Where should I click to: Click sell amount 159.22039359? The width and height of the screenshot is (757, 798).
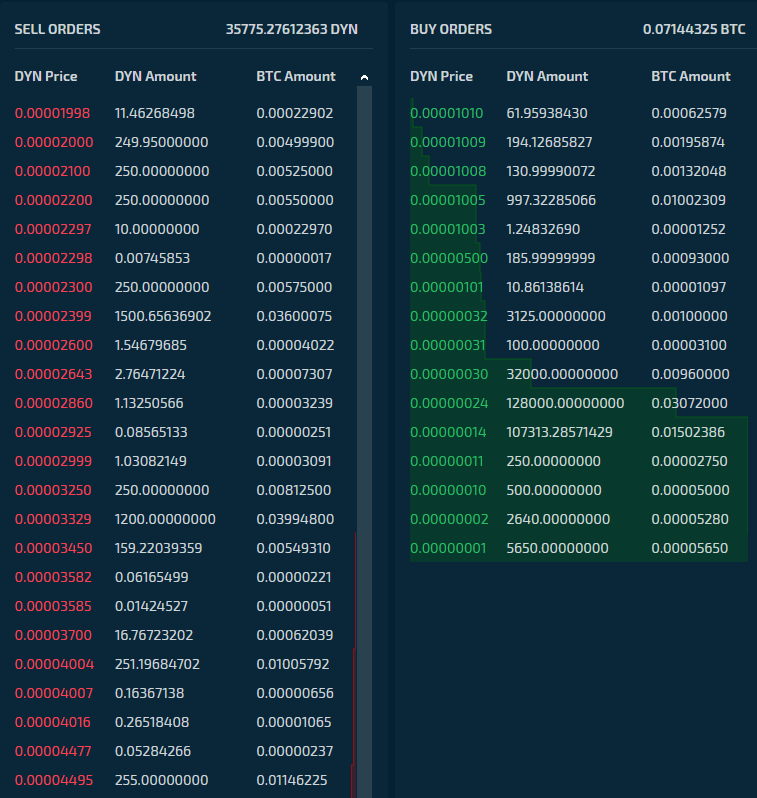pyautogui.click(x=158, y=548)
